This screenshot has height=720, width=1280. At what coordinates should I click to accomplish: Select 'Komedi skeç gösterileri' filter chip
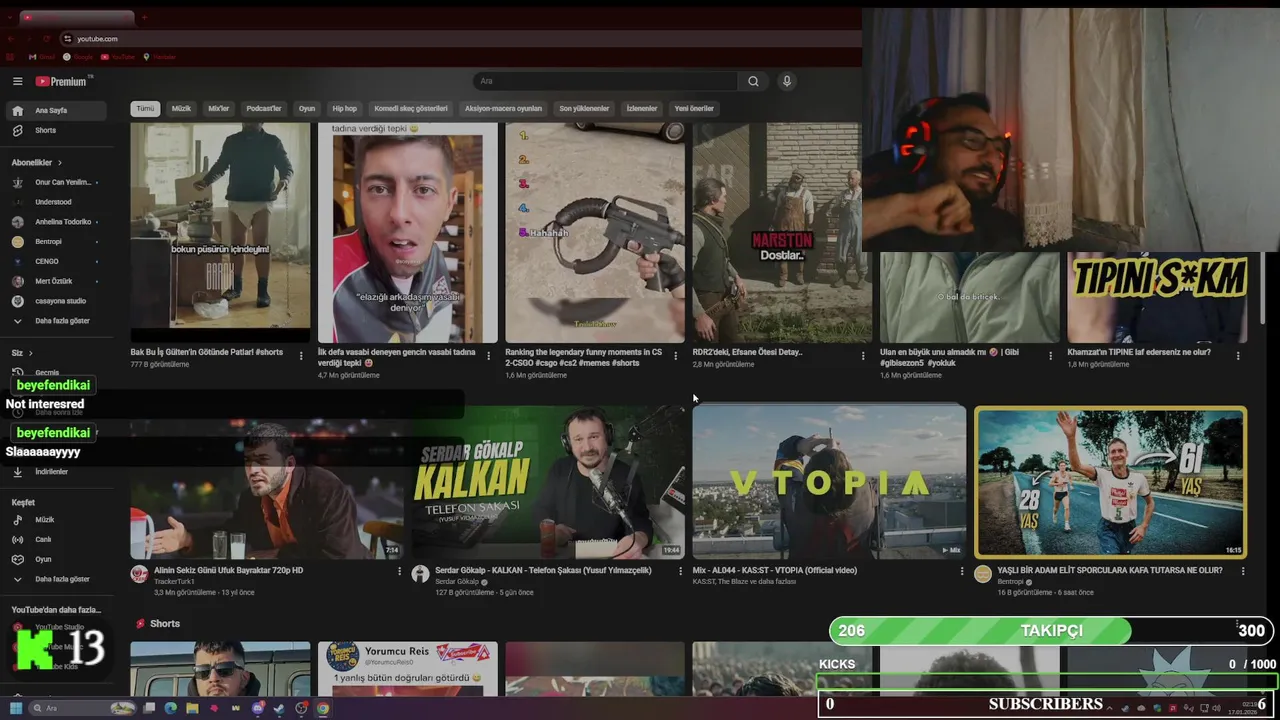411,109
